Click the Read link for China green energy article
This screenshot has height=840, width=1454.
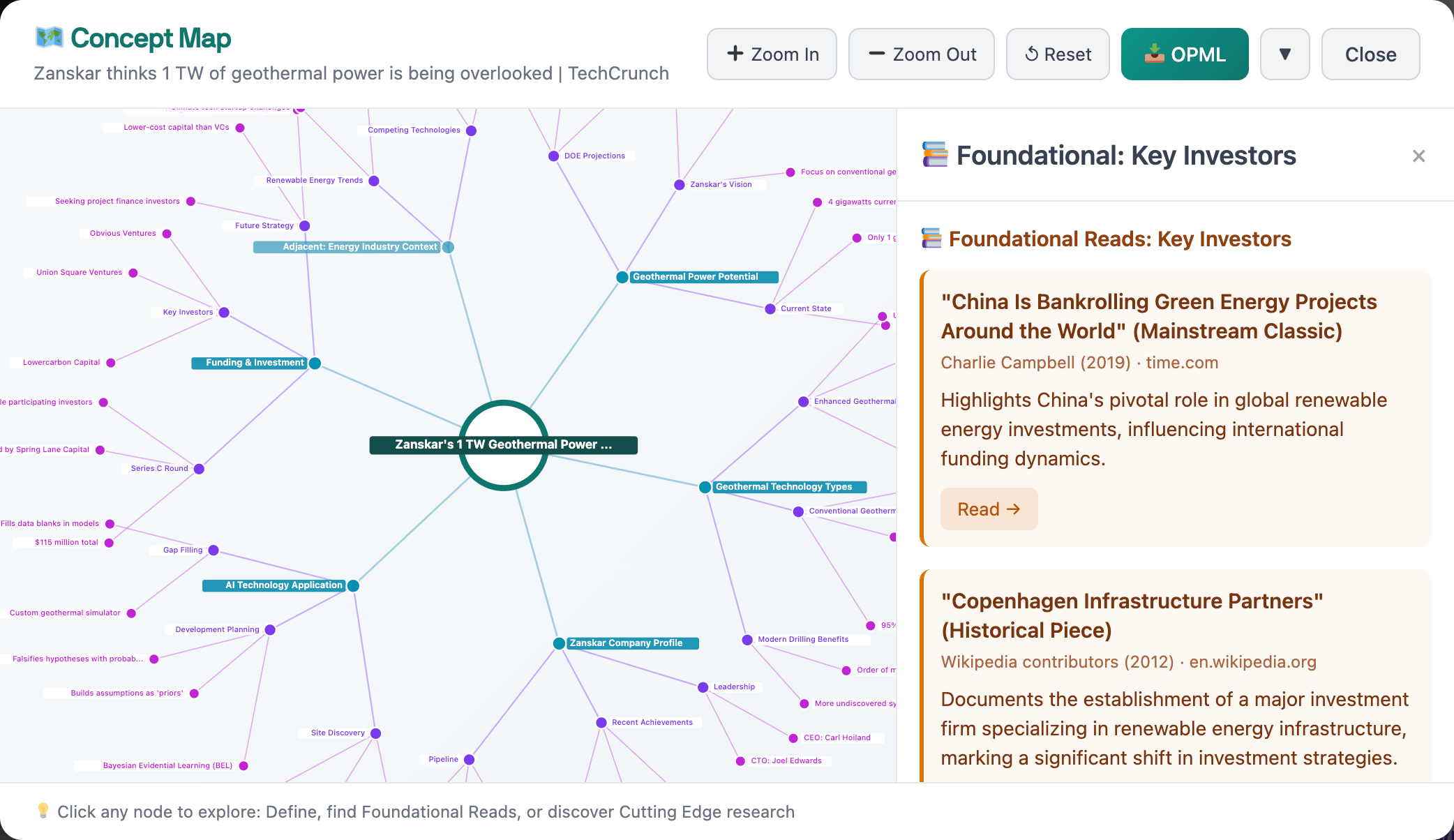(x=989, y=509)
